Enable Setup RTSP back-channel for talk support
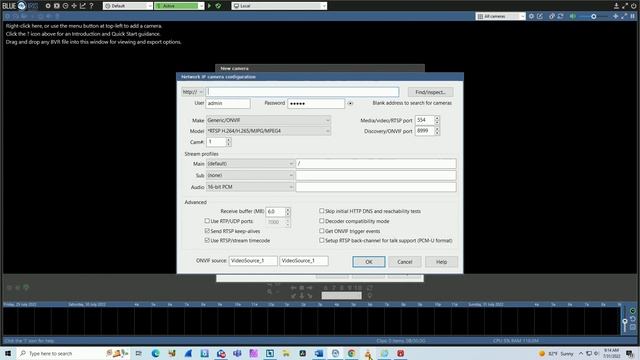The width and height of the screenshot is (640, 360). click(322, 240)
